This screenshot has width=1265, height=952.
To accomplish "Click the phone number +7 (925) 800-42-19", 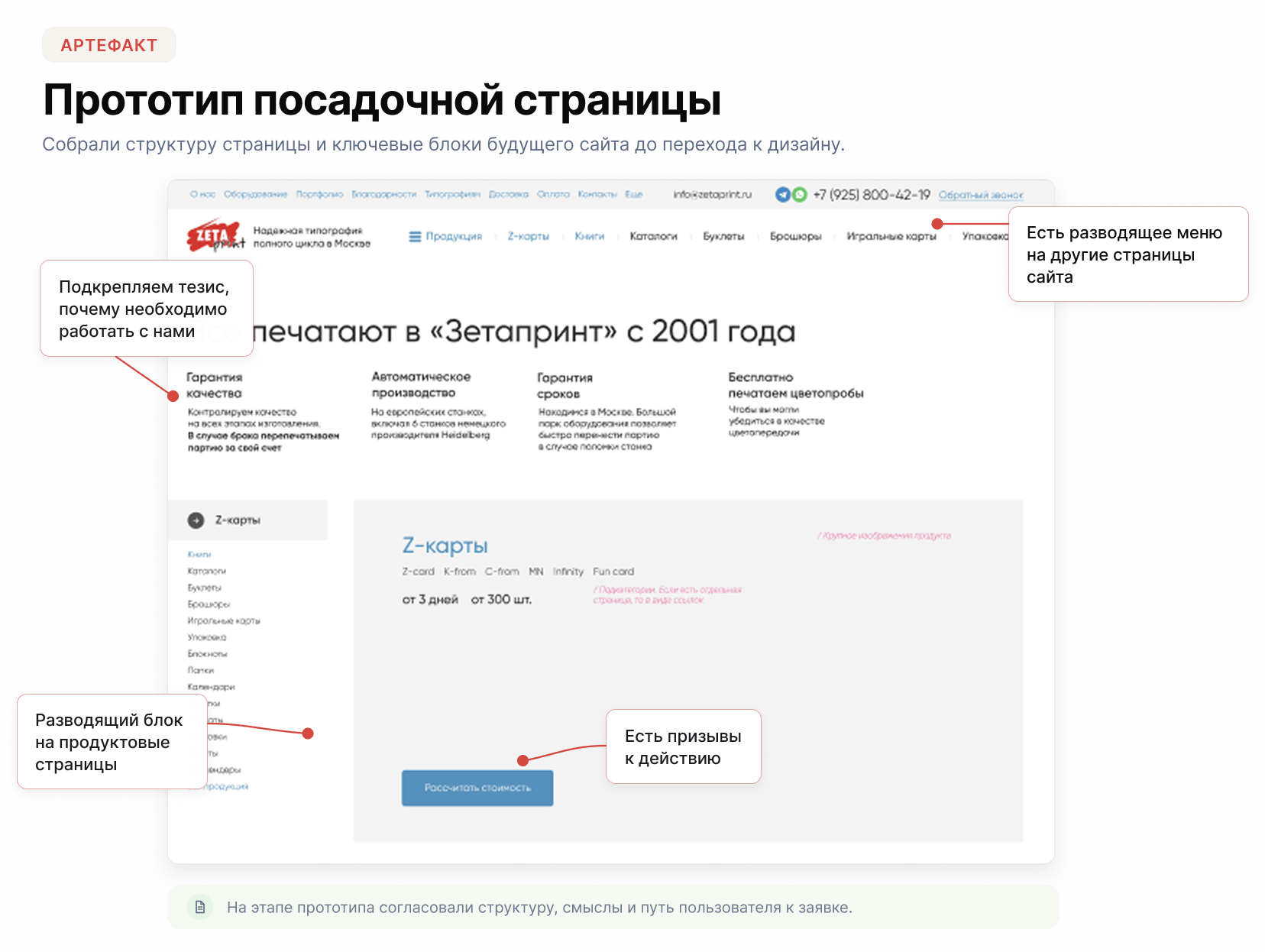I will tap(872, 195).
